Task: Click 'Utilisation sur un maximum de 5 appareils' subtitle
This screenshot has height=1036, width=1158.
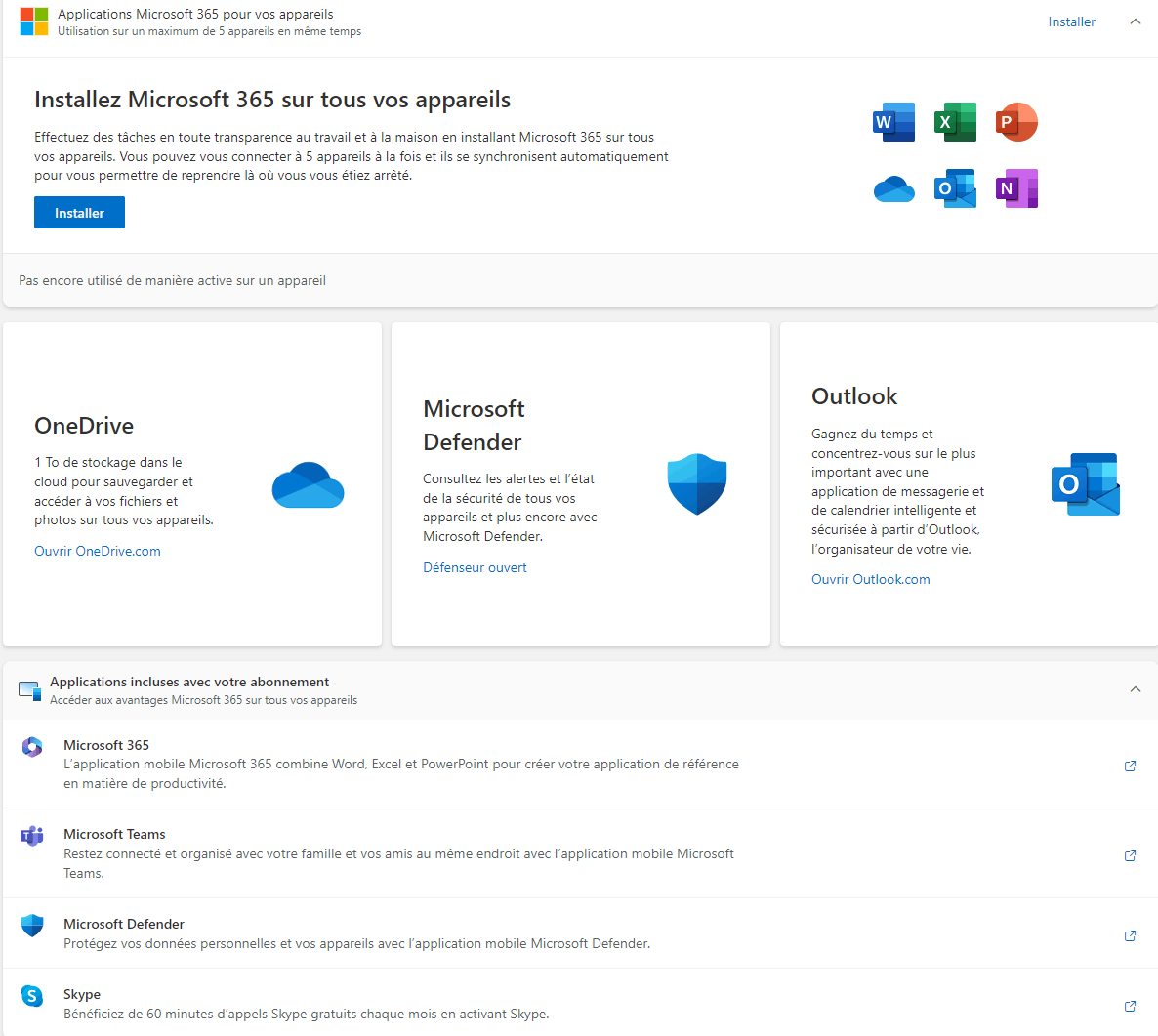Action: point(210,31)
